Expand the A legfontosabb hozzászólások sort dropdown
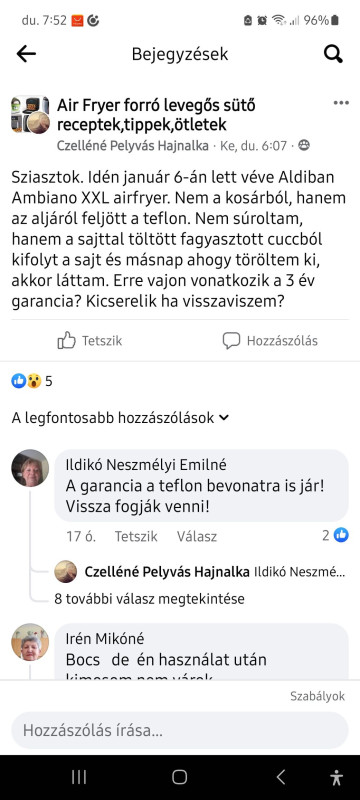This screenshot has height=800, width=360. point(120,418)
